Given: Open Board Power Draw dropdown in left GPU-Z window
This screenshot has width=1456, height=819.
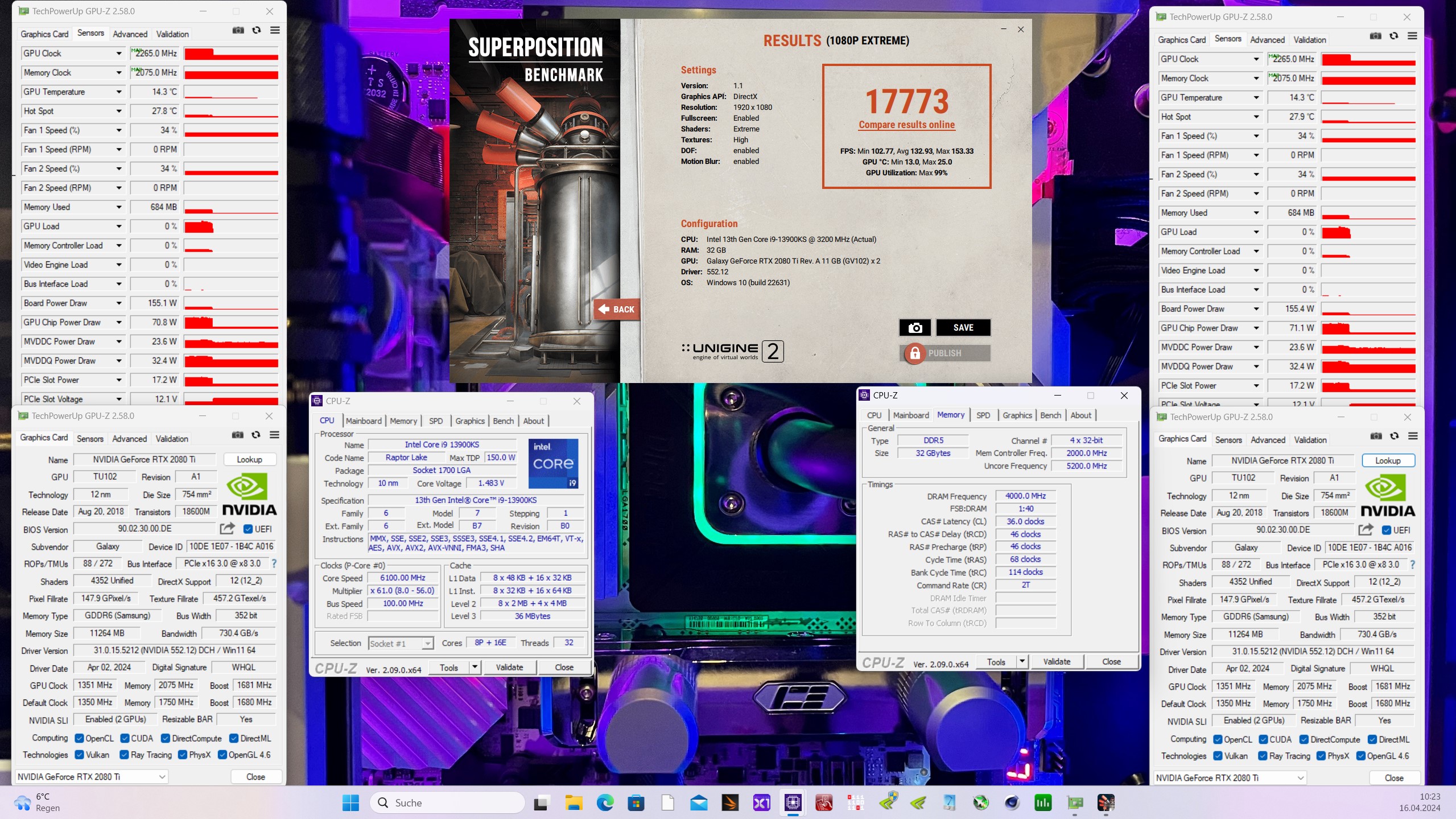Looking at the screenshot, I should [119, 303].
